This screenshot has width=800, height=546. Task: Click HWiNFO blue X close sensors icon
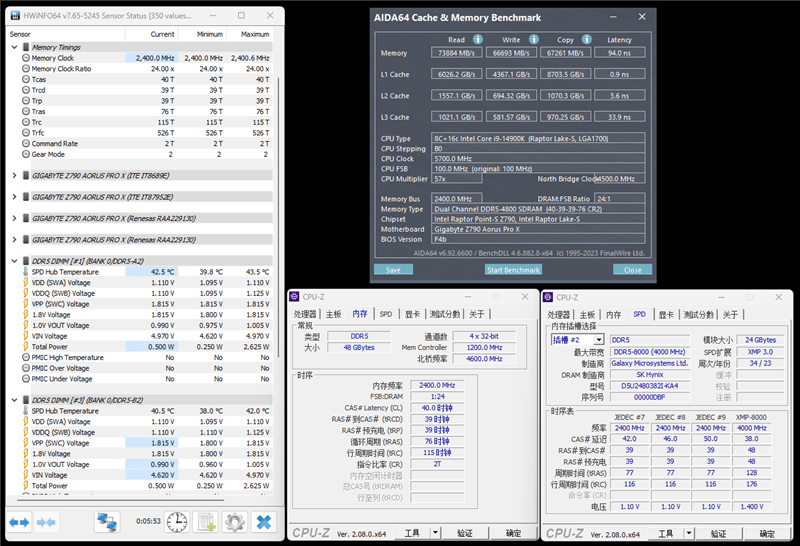[x=264, y=522]
